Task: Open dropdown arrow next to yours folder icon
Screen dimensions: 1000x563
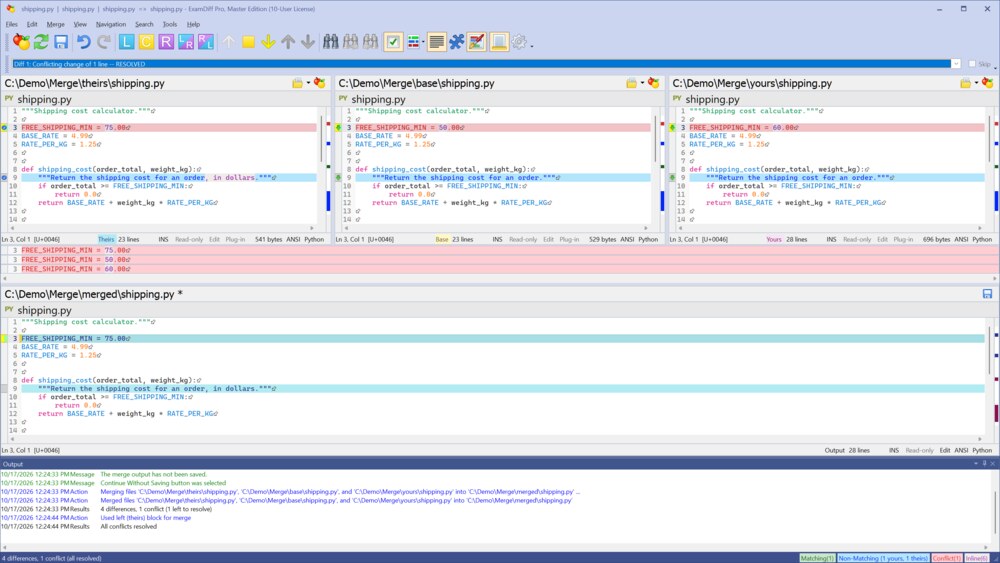Action: click(x=976, y=83)
